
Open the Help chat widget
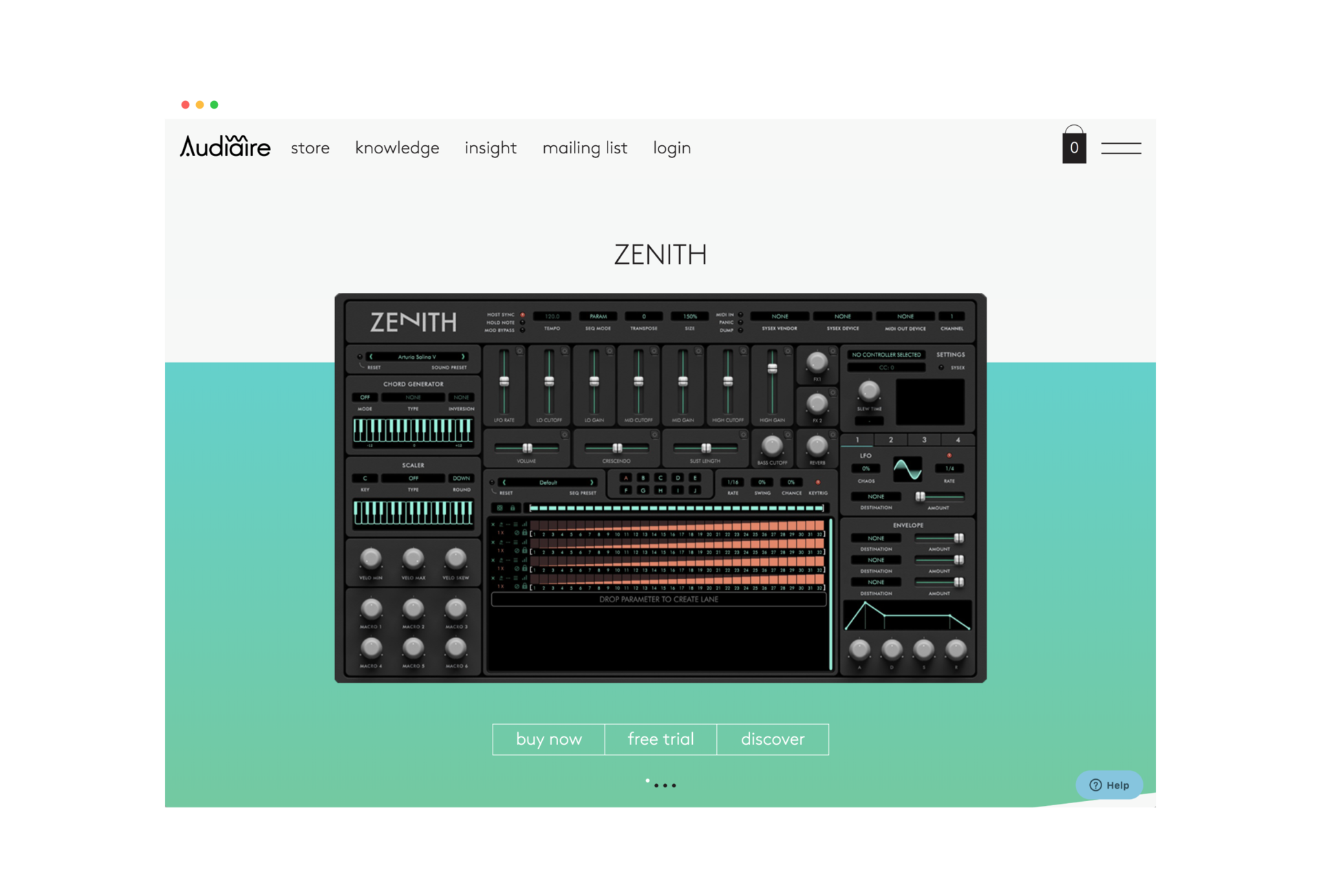[x=1109, y=785]
